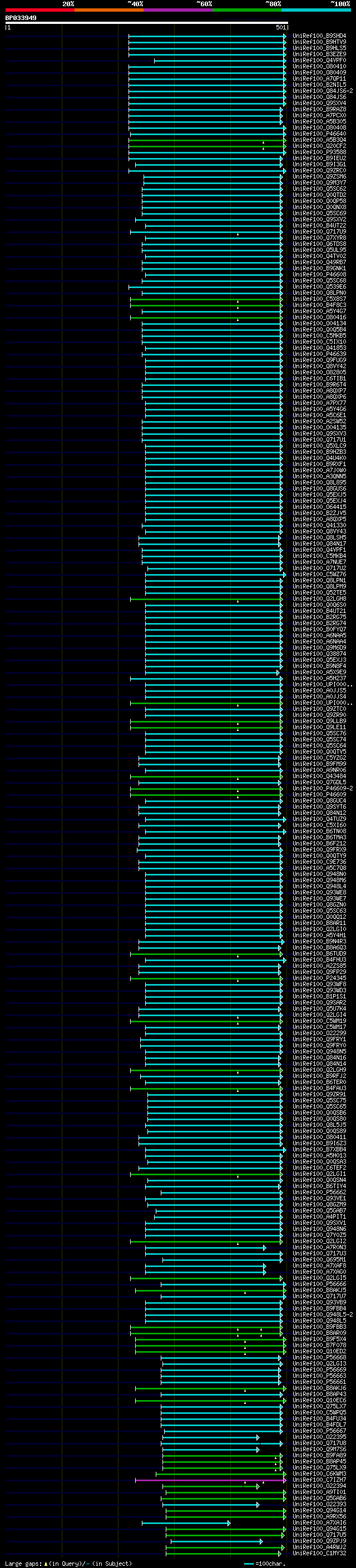Screen dimensions: 356x1568
Task: Open the UniRef100_B9SHD4 hit label
Action: (x=319, y=36)
